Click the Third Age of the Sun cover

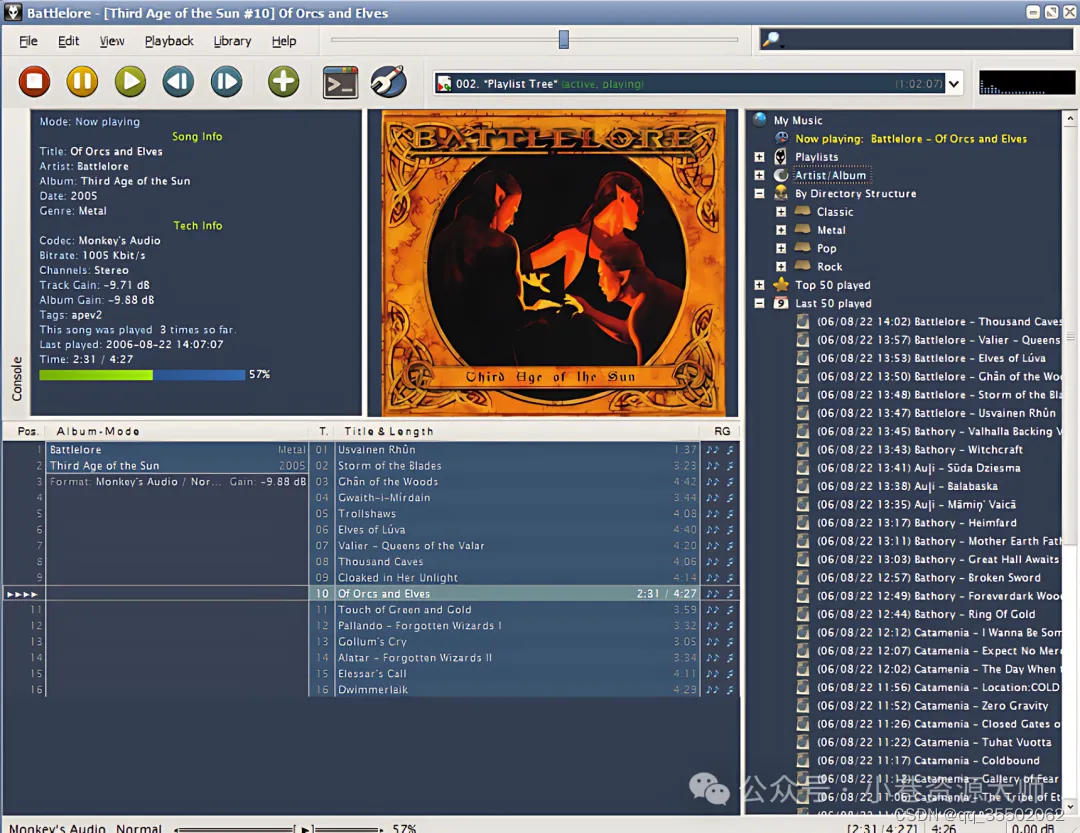(552, 263)
